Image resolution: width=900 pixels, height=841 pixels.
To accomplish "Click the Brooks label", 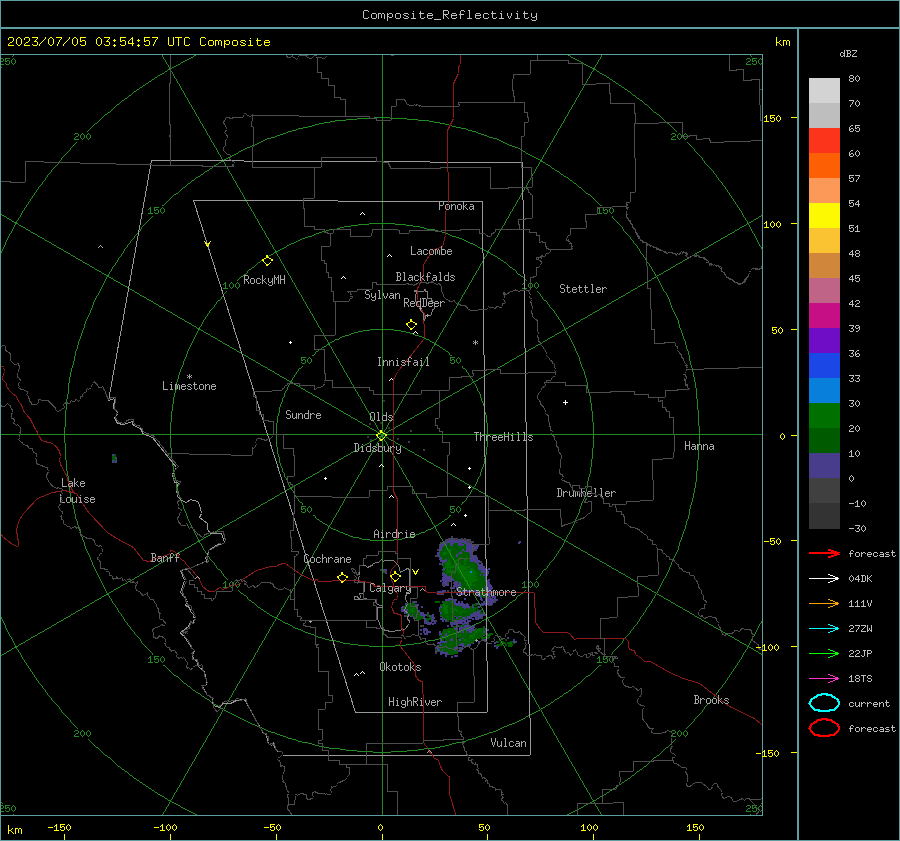I will click(711, 700).
